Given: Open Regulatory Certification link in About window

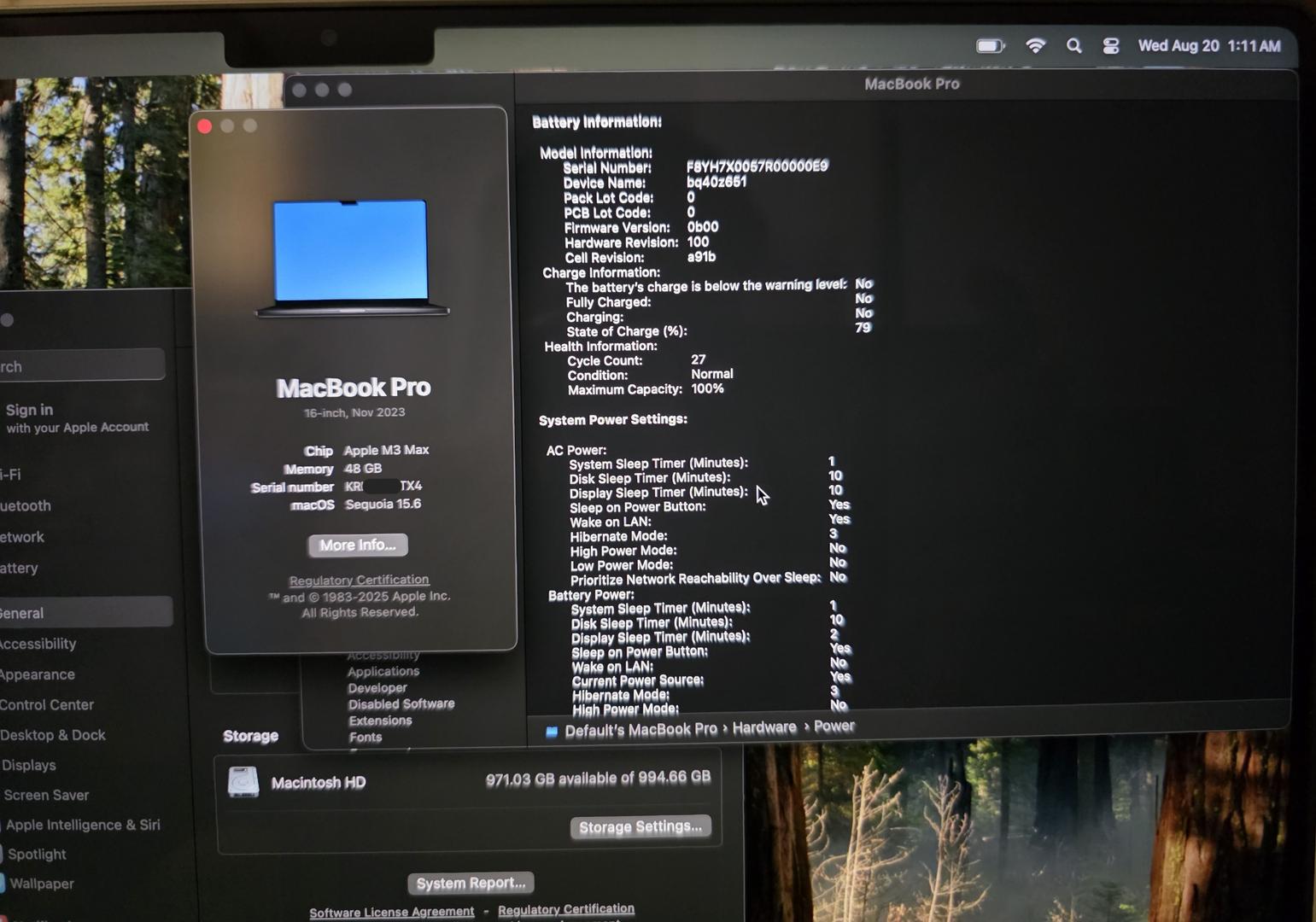Looking at the screenshot, I should 359,580.
